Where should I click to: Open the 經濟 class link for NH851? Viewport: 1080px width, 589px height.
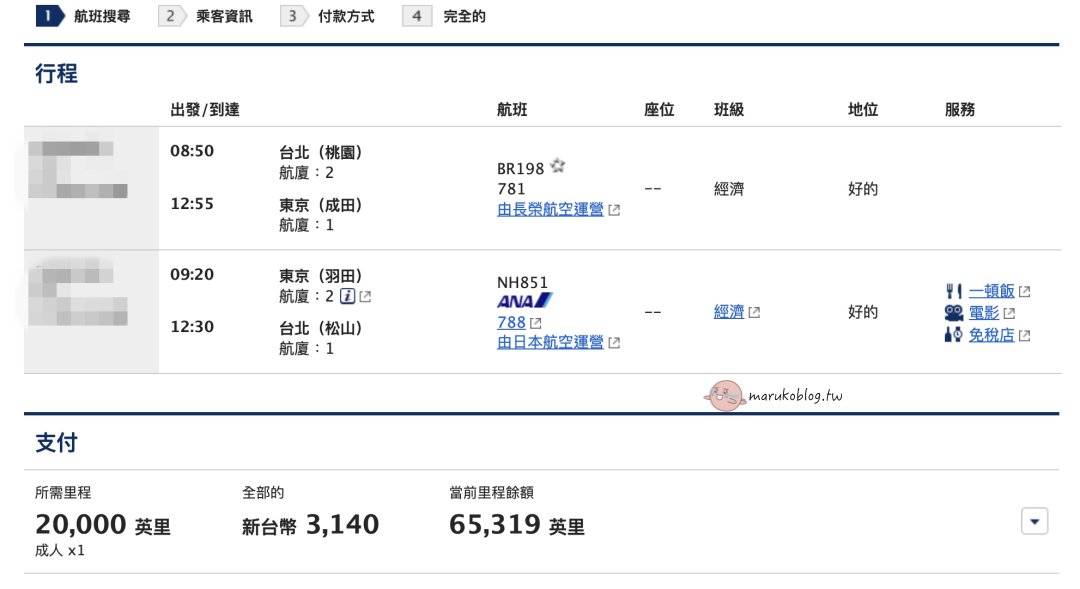point(729,312)
